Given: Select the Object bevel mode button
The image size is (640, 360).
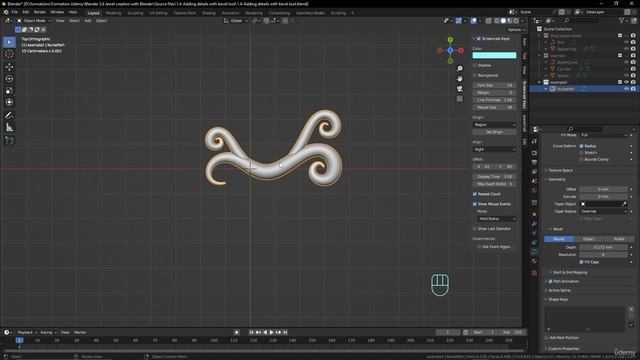Looking at the screenshot, I should pyautogui.click(x=589, y=239).
